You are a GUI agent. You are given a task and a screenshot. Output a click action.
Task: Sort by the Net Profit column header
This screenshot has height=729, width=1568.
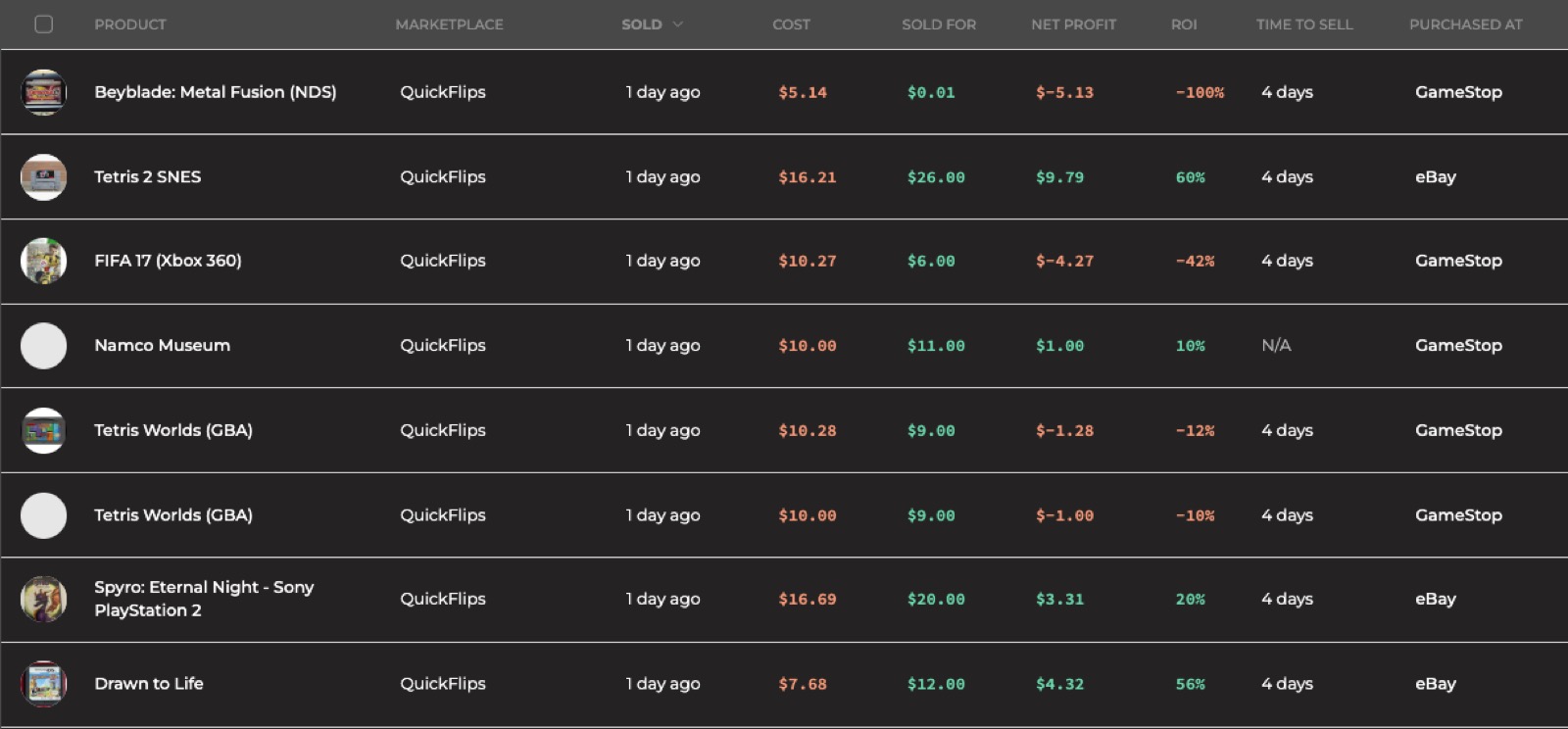(1073, 24)
